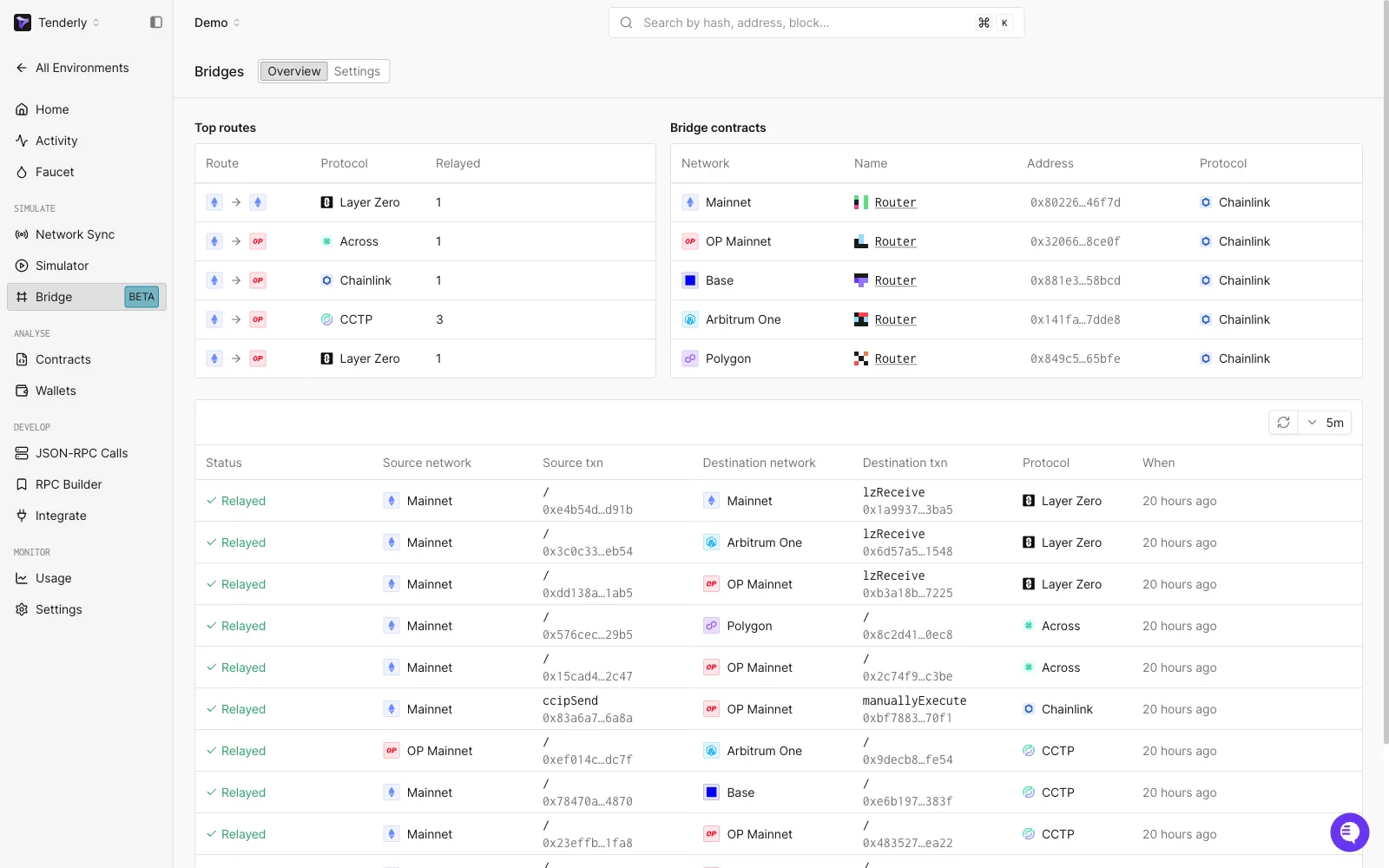Open the Base Router contract link
The image size is (1389, 868).
coord(895,280)
